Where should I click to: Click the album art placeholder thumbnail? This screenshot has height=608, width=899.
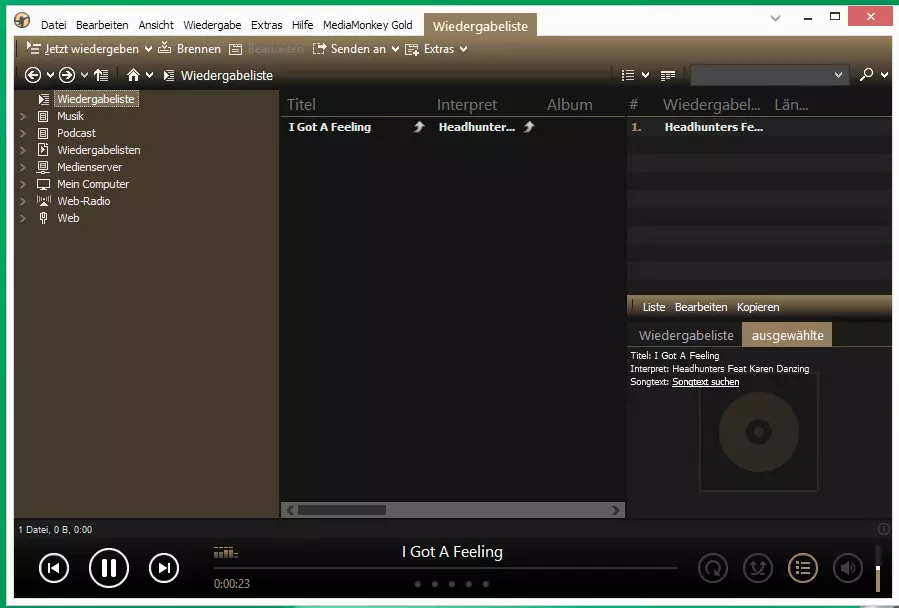tap(759, 432)
